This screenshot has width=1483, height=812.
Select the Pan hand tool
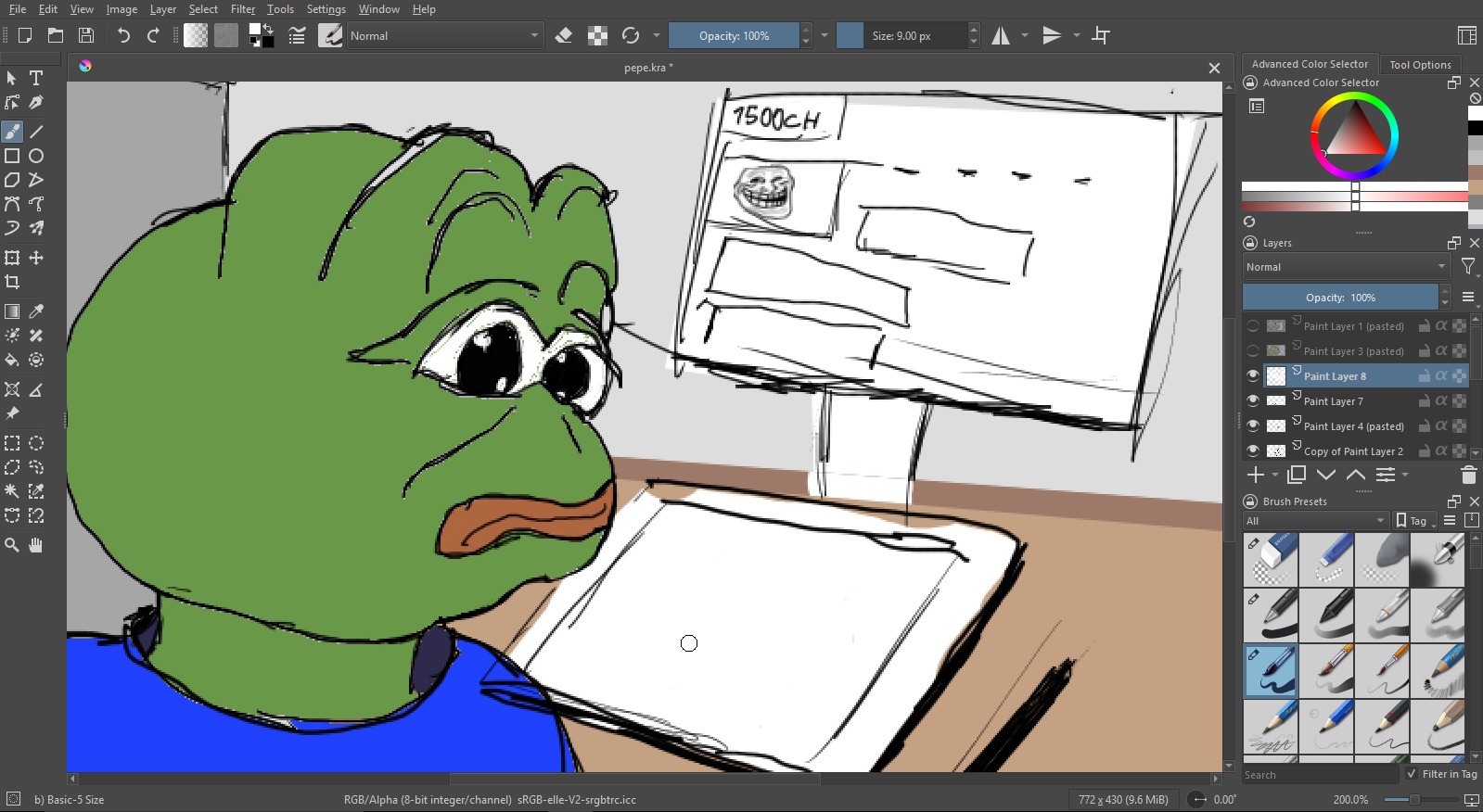point(36,545)
